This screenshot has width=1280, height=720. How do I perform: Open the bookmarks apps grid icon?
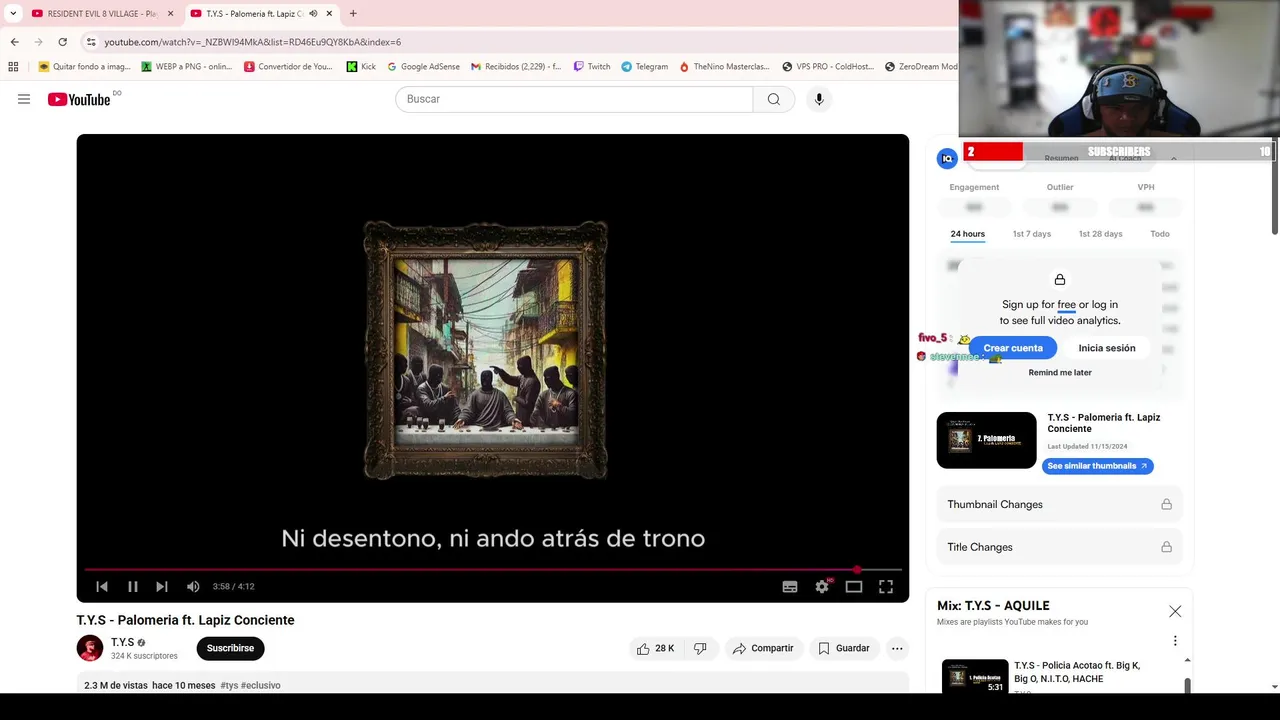[13, 67]
